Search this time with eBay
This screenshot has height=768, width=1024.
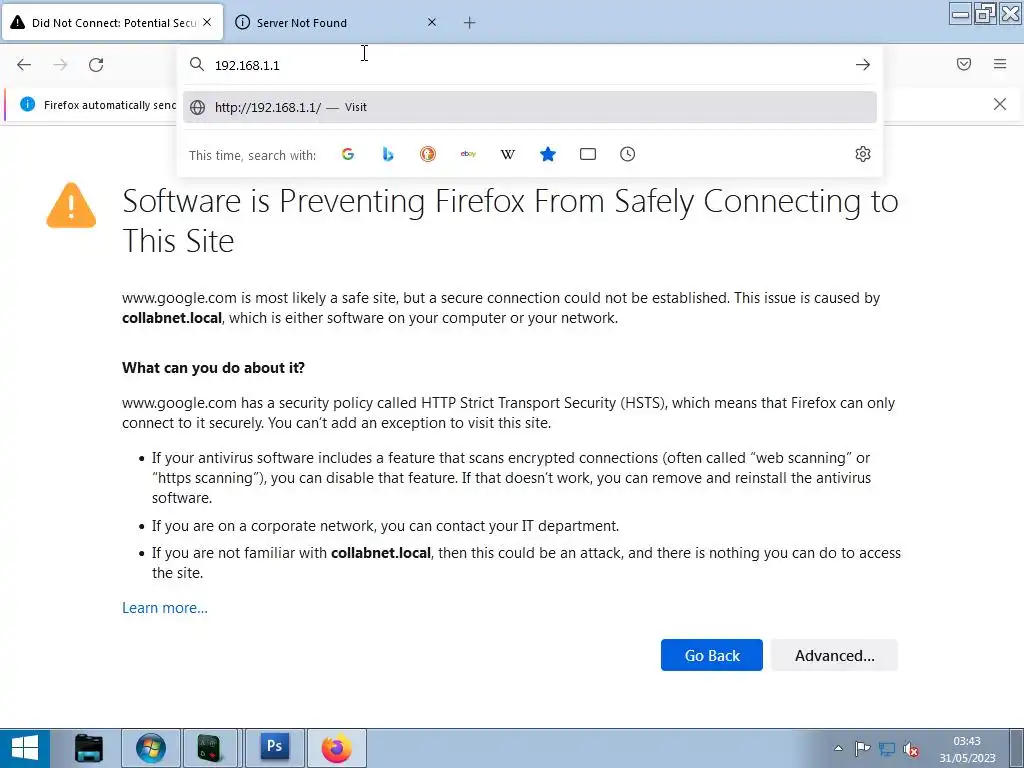[468, 154]
